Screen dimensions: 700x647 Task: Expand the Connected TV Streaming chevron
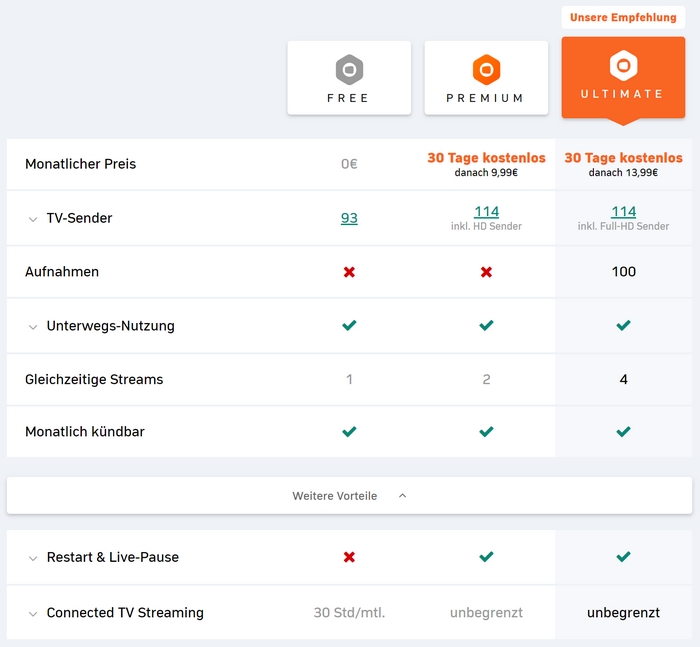click(x=33, y=614)
